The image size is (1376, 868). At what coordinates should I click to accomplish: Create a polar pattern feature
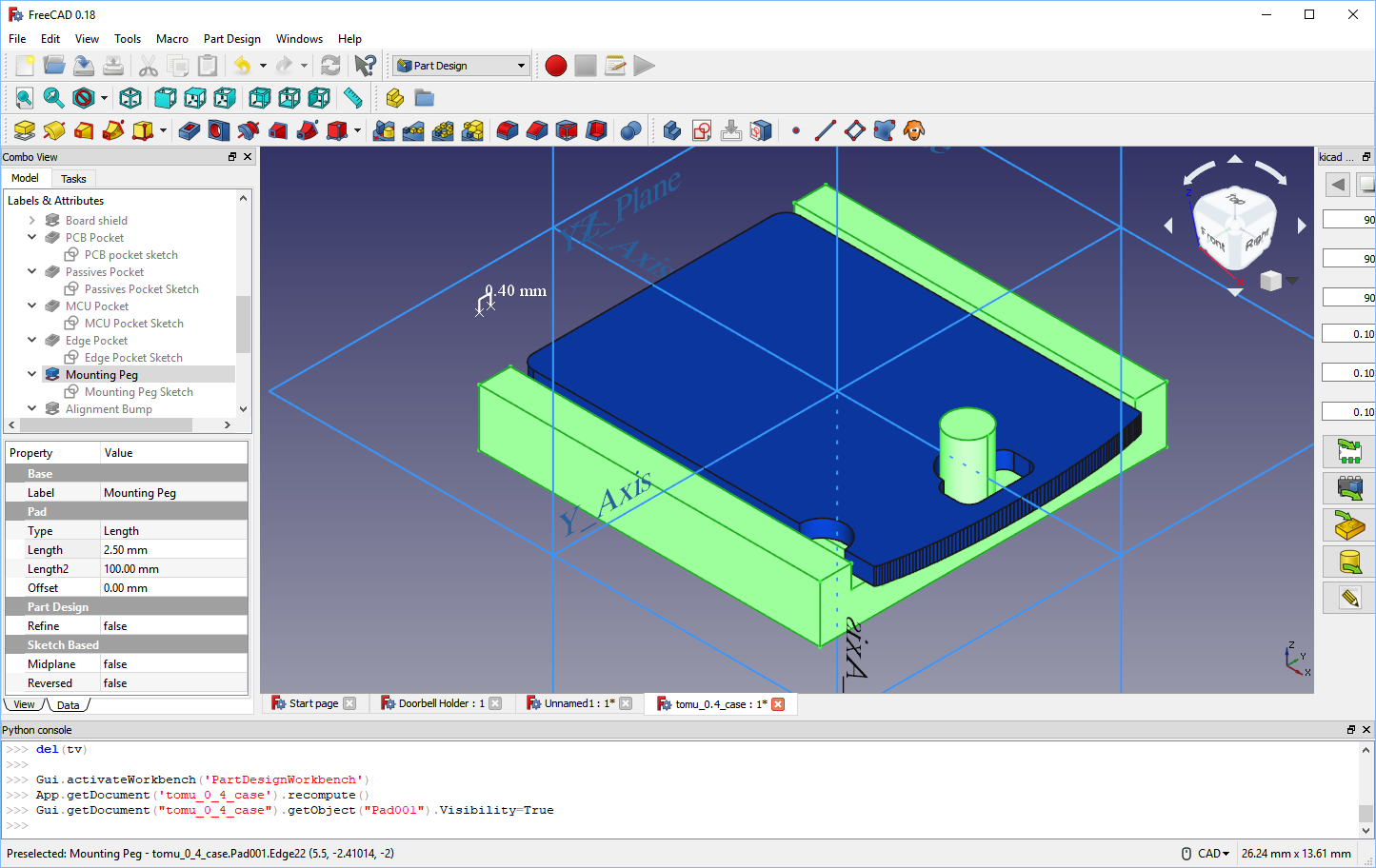444,130
